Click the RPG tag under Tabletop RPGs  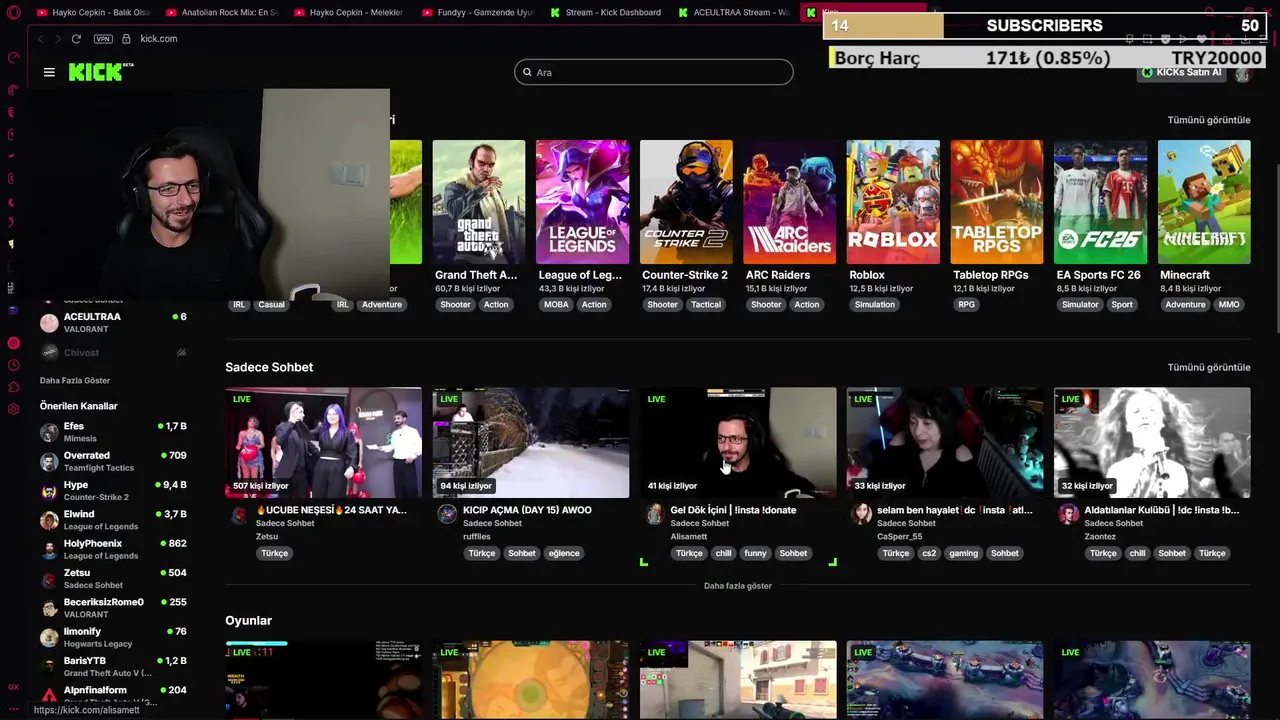tap(966, 304)
